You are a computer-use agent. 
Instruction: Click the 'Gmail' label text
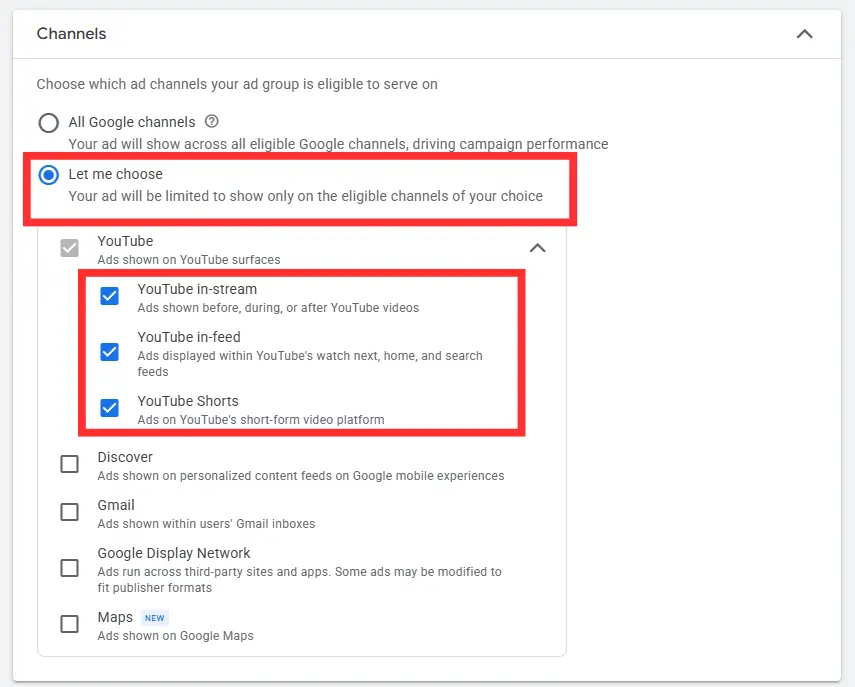coord(116,505)
